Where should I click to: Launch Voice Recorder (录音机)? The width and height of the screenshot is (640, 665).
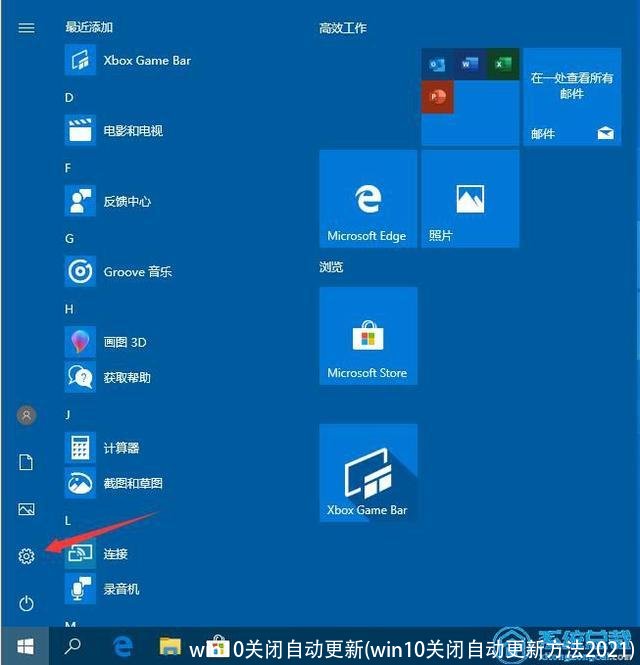[102, 589]
